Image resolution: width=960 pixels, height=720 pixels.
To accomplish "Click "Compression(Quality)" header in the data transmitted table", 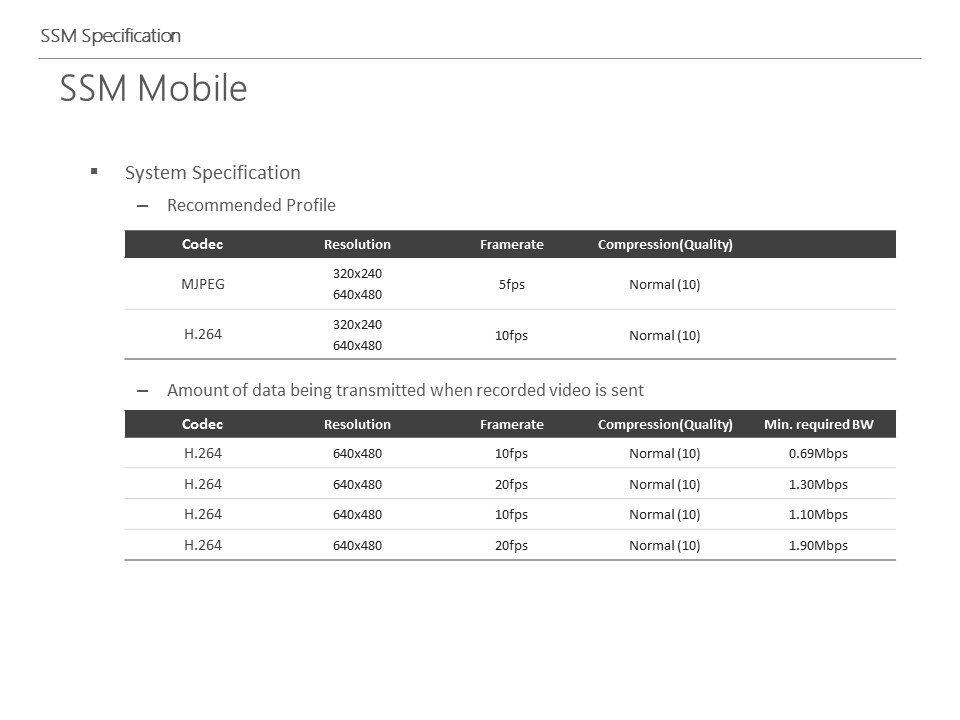I will tap(666, 424).
